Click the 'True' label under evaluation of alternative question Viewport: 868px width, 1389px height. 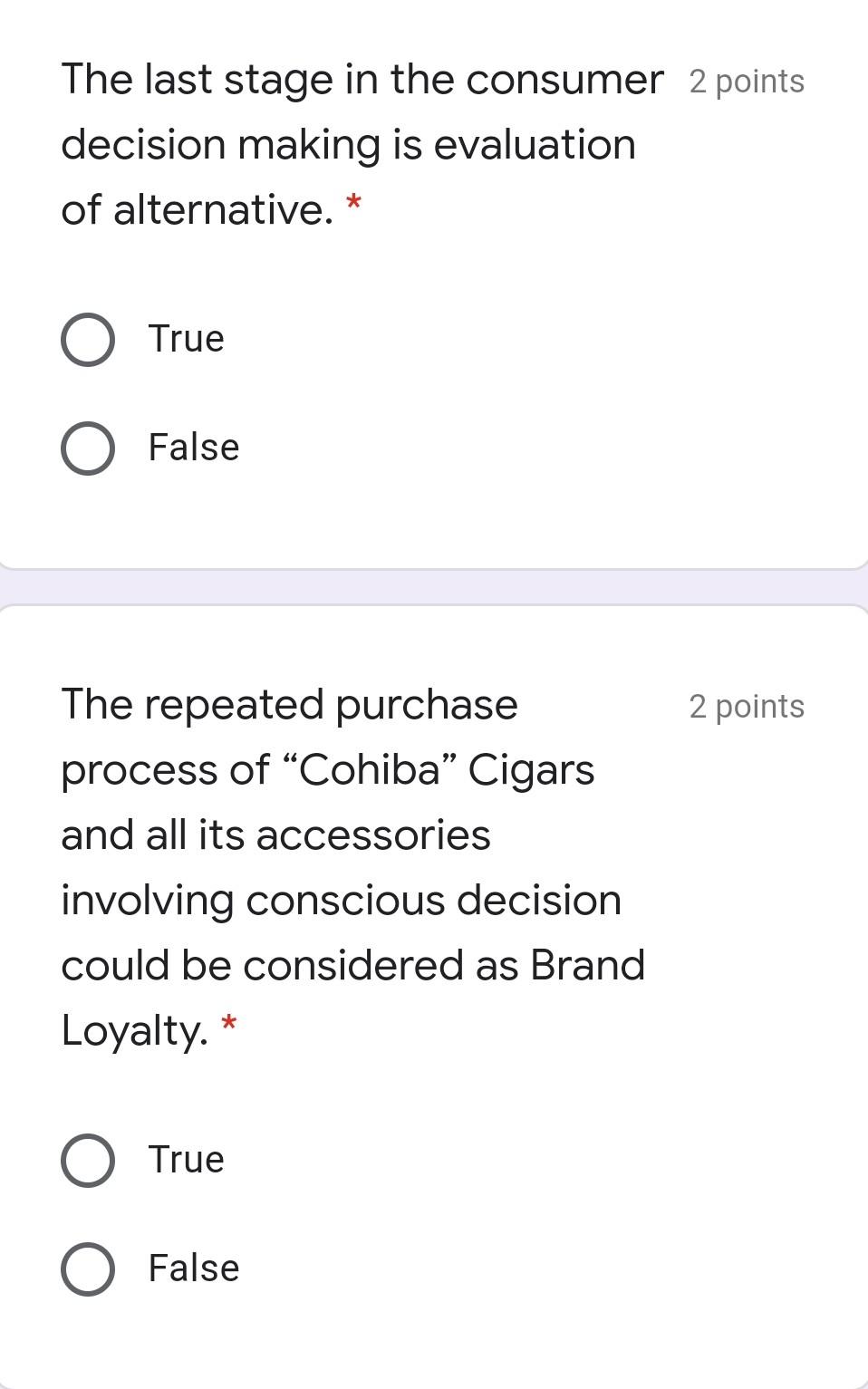[186, 339]
